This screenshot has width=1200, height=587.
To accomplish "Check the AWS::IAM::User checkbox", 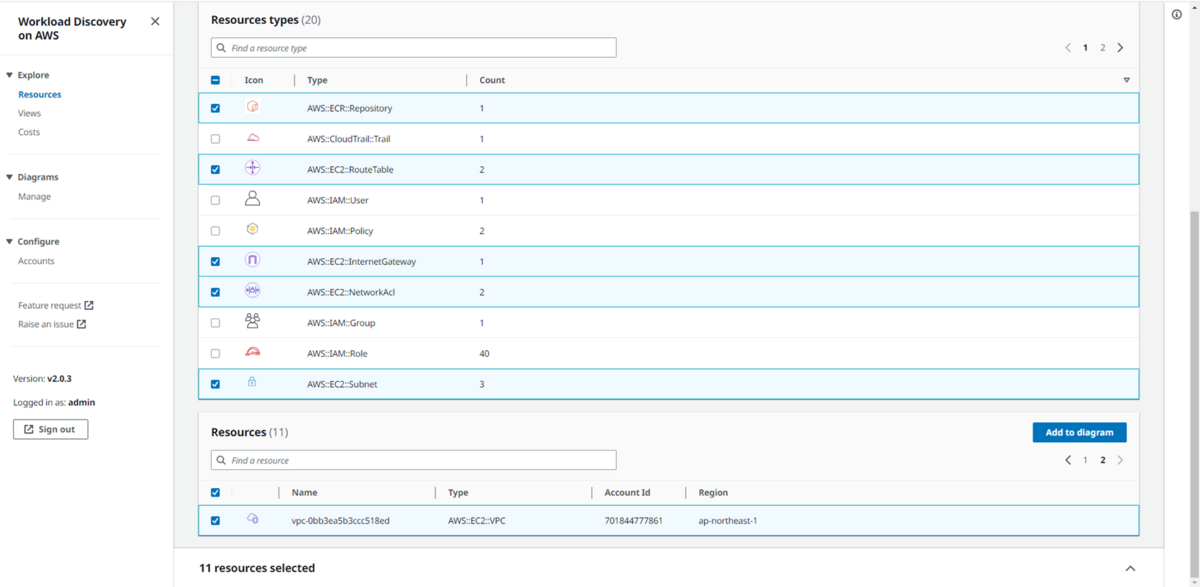I will [215, 200].
